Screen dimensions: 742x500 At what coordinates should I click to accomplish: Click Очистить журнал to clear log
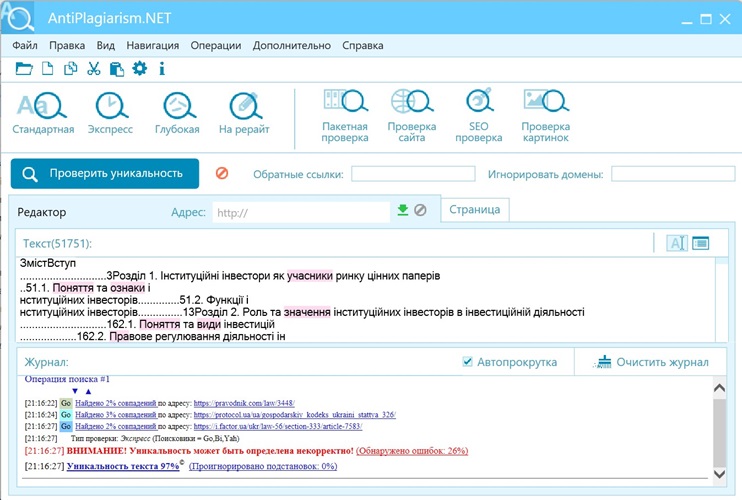(652, 362)
